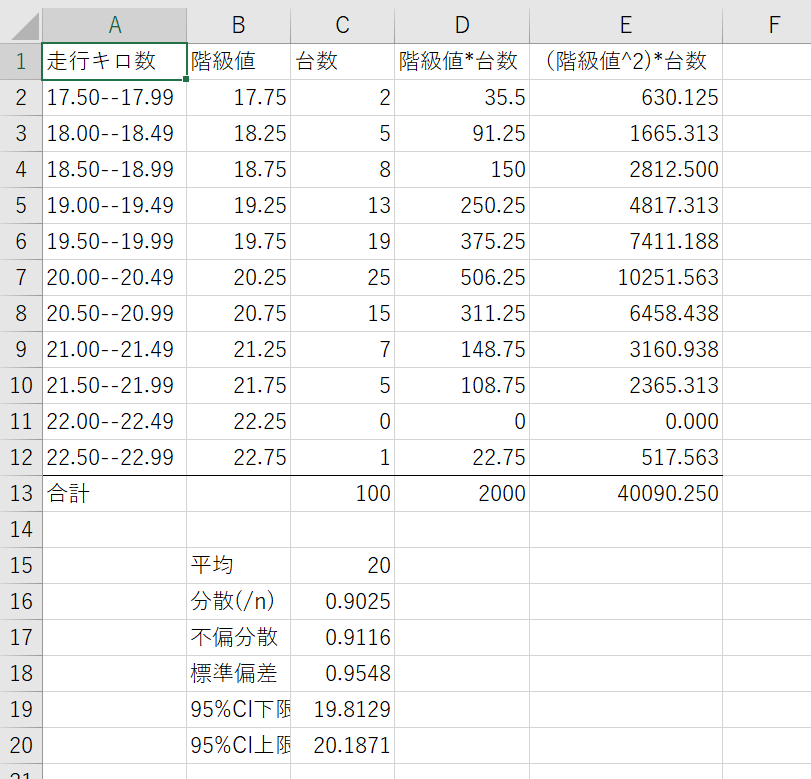Click the select-all corner triangle
Image resolution: width=811 pixels, height=779 pixels.
25,26
